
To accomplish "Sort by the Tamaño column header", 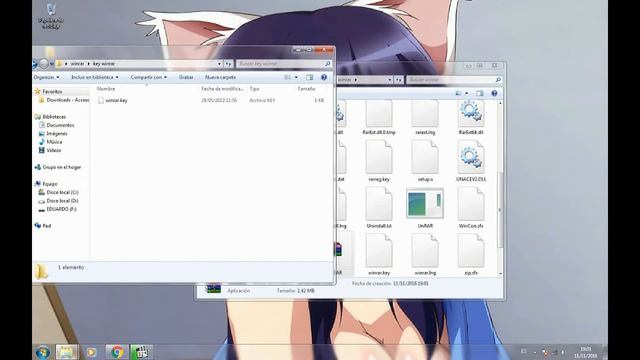I will 306,89.
